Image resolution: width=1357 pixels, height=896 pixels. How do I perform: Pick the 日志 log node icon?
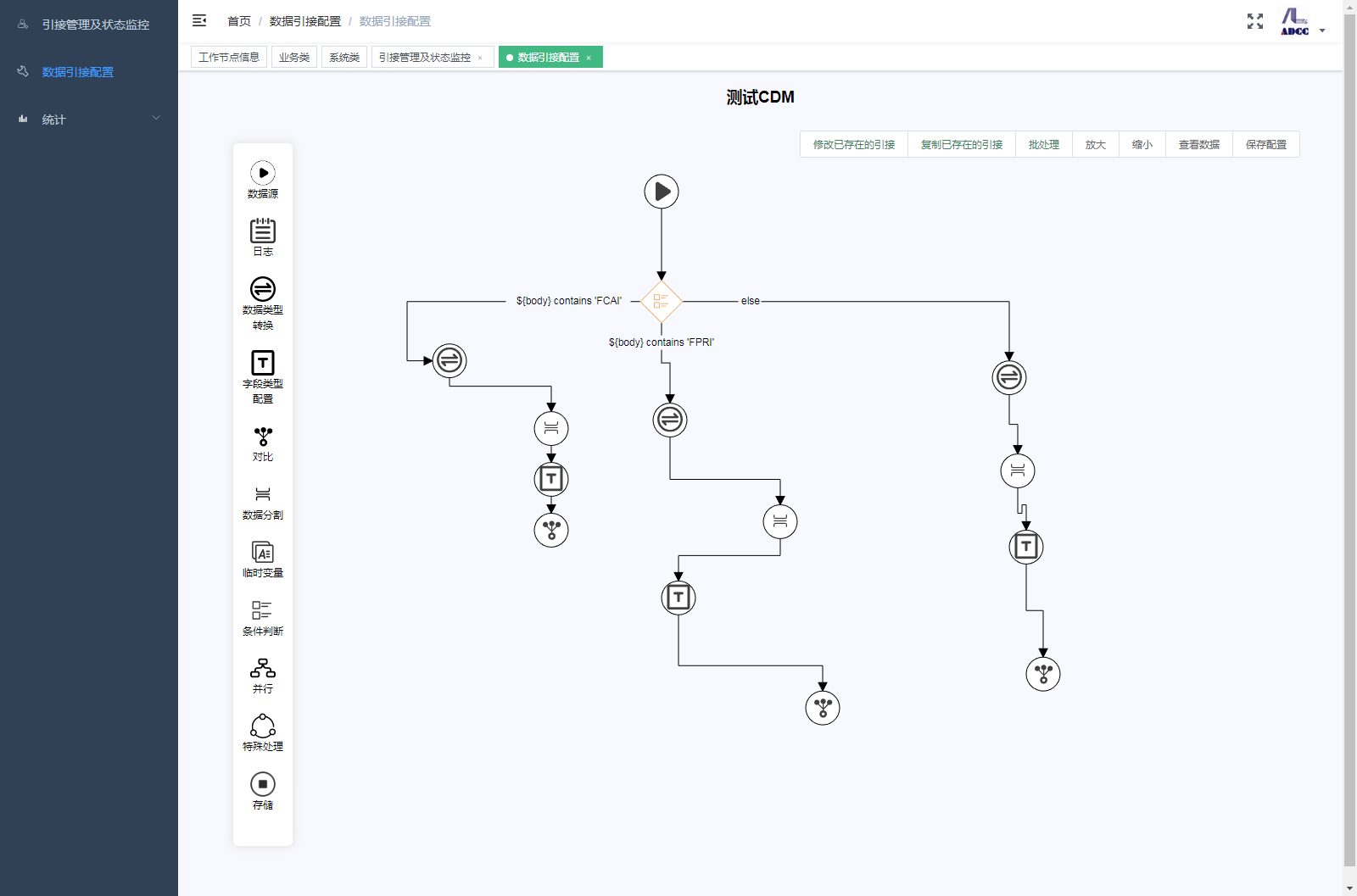click(x=263, y=231)
